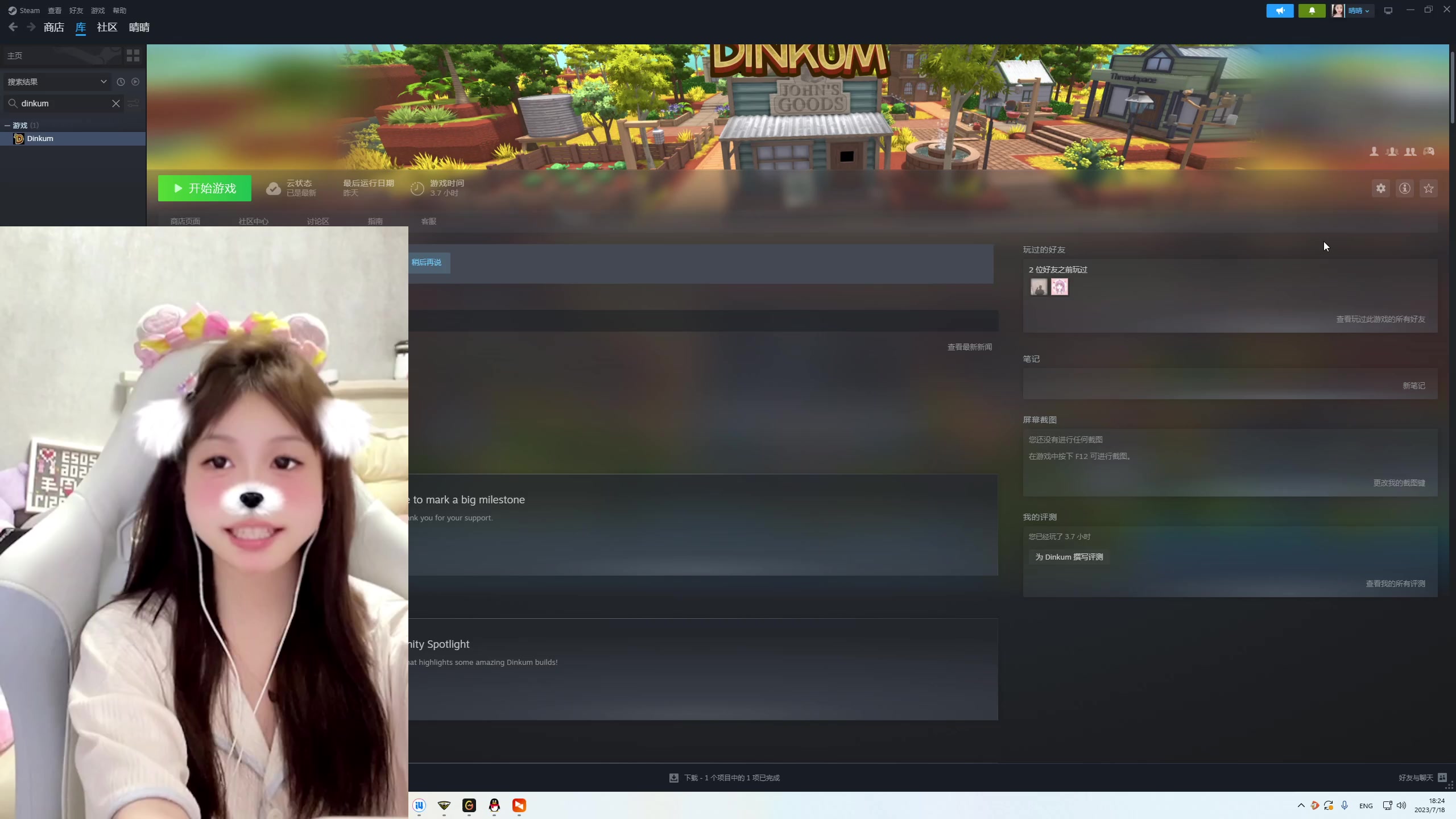Add Dinkum to favorites star
The width and height of the screenshot is (1456, 819).
click(x=1429, y=188)
